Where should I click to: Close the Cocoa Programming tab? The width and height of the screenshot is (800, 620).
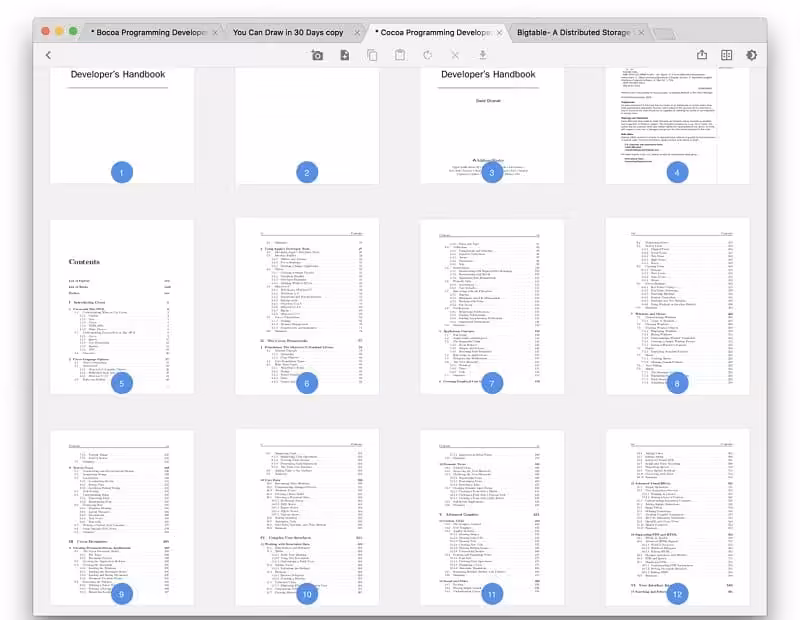pyautogui.click(x=499, y=33)
